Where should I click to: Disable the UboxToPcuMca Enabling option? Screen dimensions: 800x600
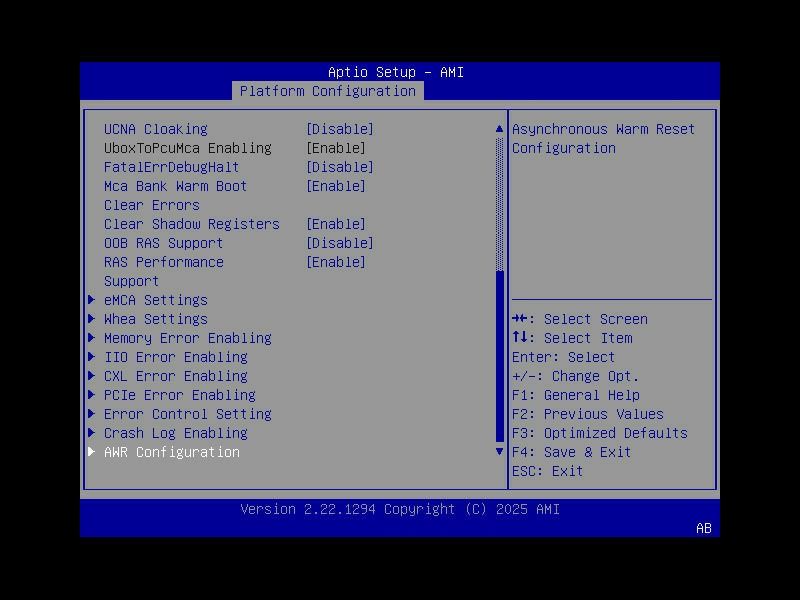point(336,147)
